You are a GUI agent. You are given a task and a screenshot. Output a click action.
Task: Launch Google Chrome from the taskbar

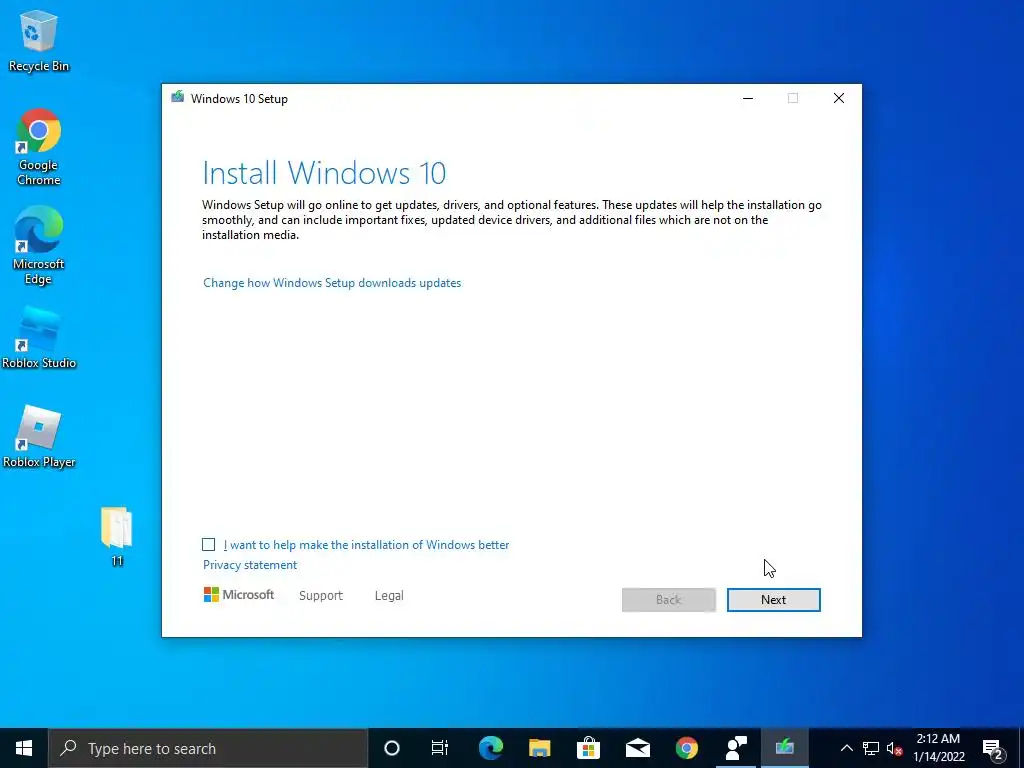tap(686, 748)
